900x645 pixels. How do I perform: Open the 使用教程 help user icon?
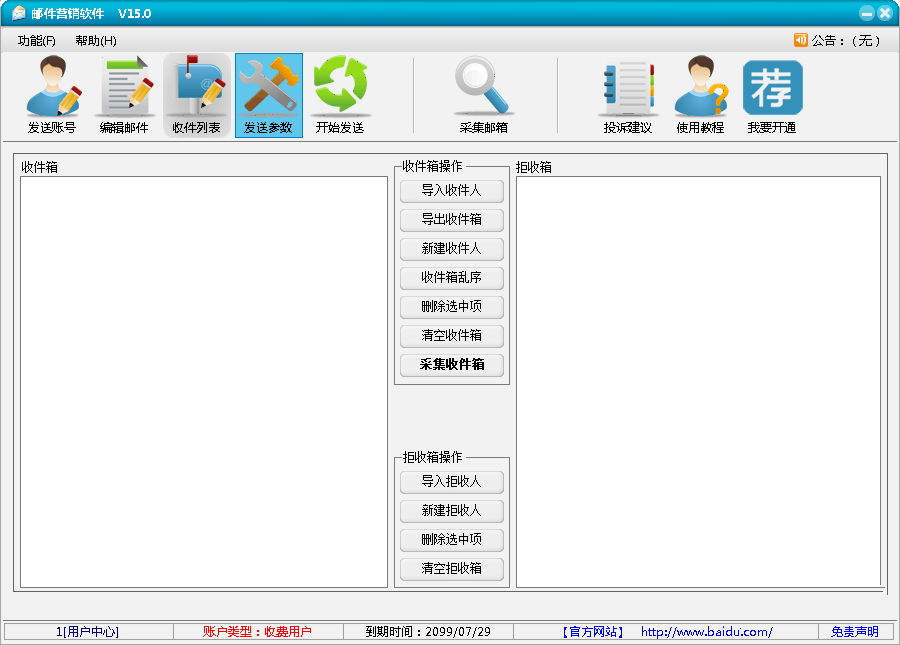(700, 95)
